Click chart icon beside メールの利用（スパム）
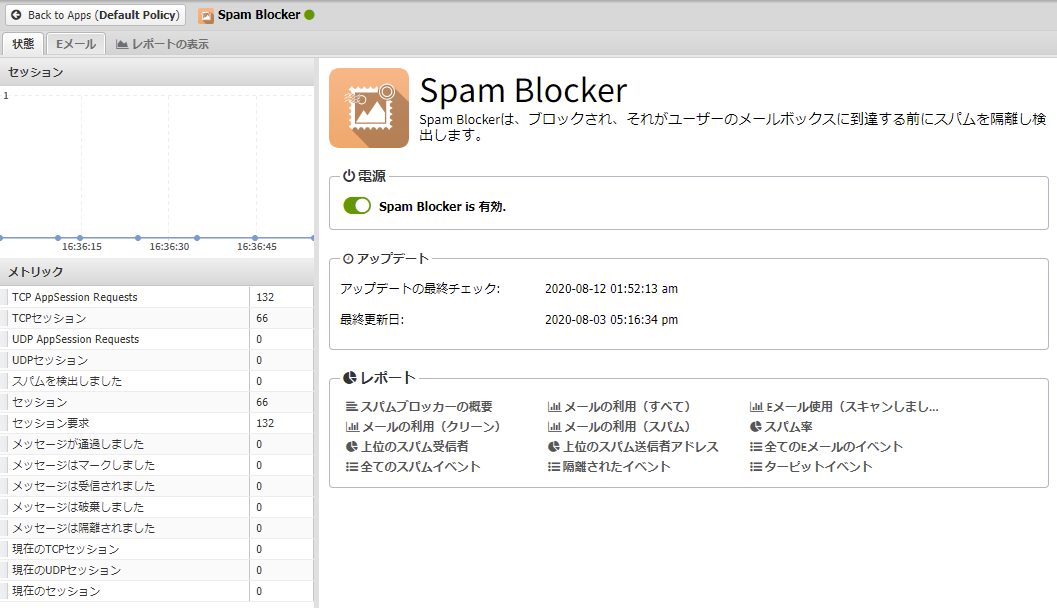The height and width of the screenshot is (608, 1057). [554, 427]
